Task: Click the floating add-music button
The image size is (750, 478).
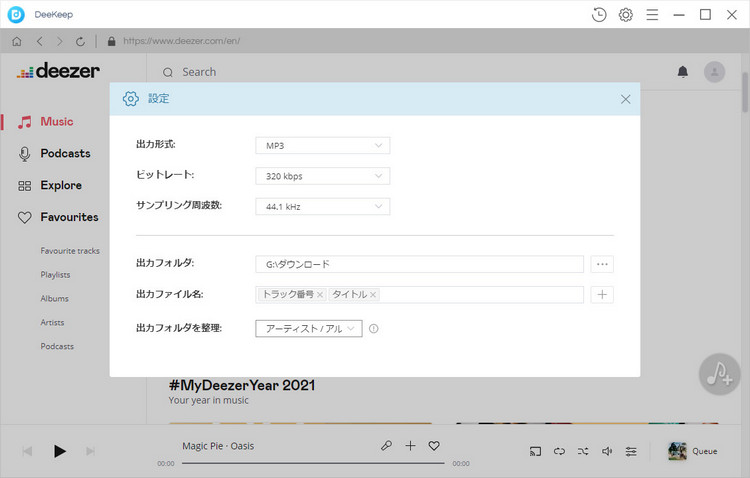Action: click(x=719, y=374)
